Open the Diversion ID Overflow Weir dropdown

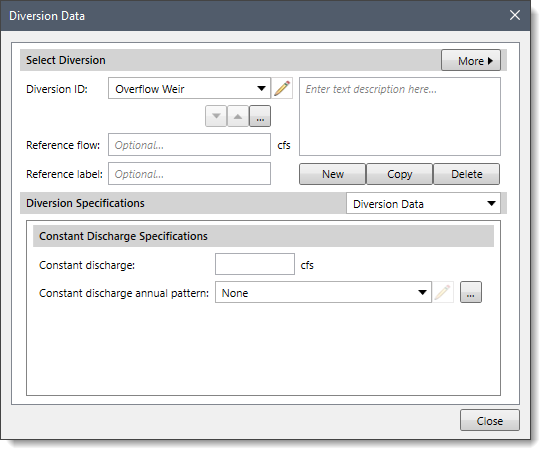tap(189, 88)
